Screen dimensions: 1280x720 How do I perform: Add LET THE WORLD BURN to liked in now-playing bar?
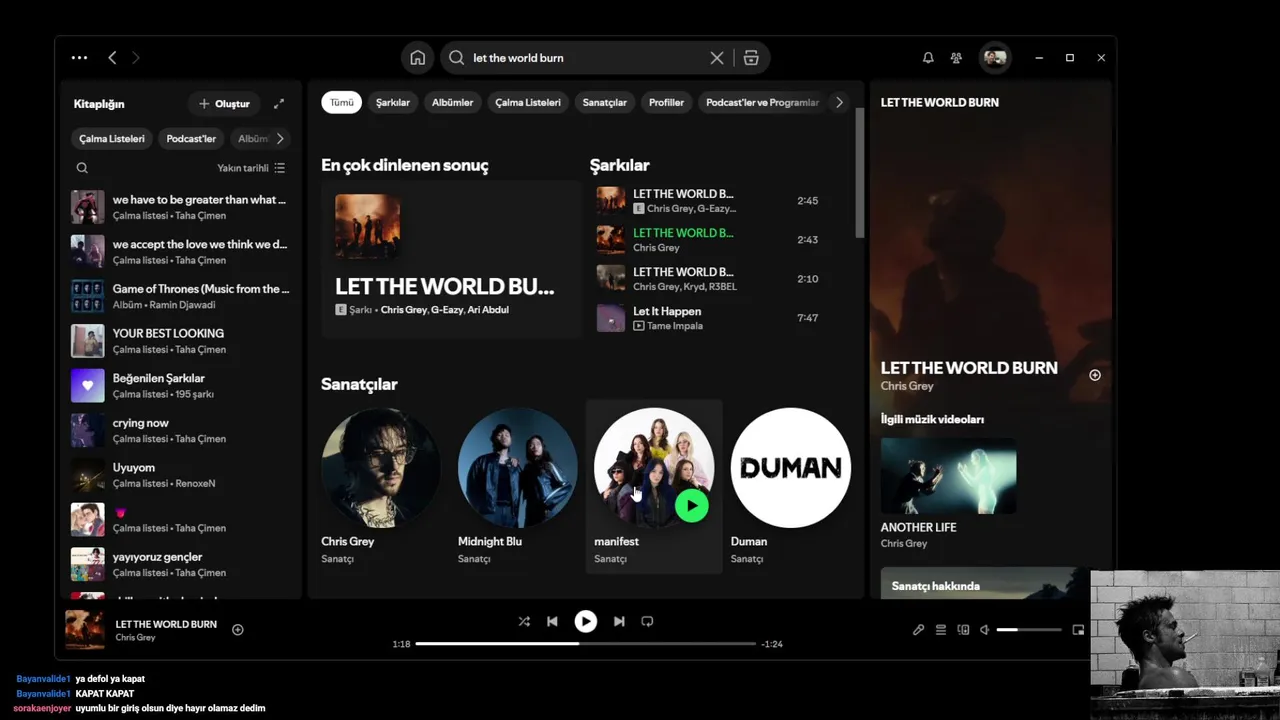(238, 630)
